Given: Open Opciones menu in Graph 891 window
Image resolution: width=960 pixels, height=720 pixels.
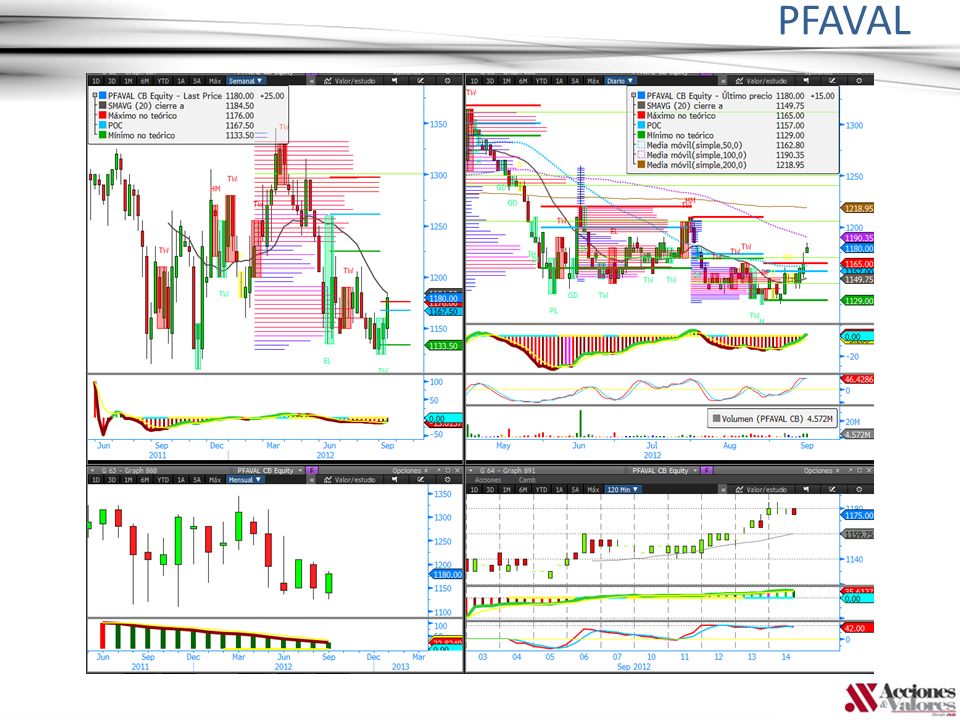Looking at the screenshot, I should pos(822,470).
